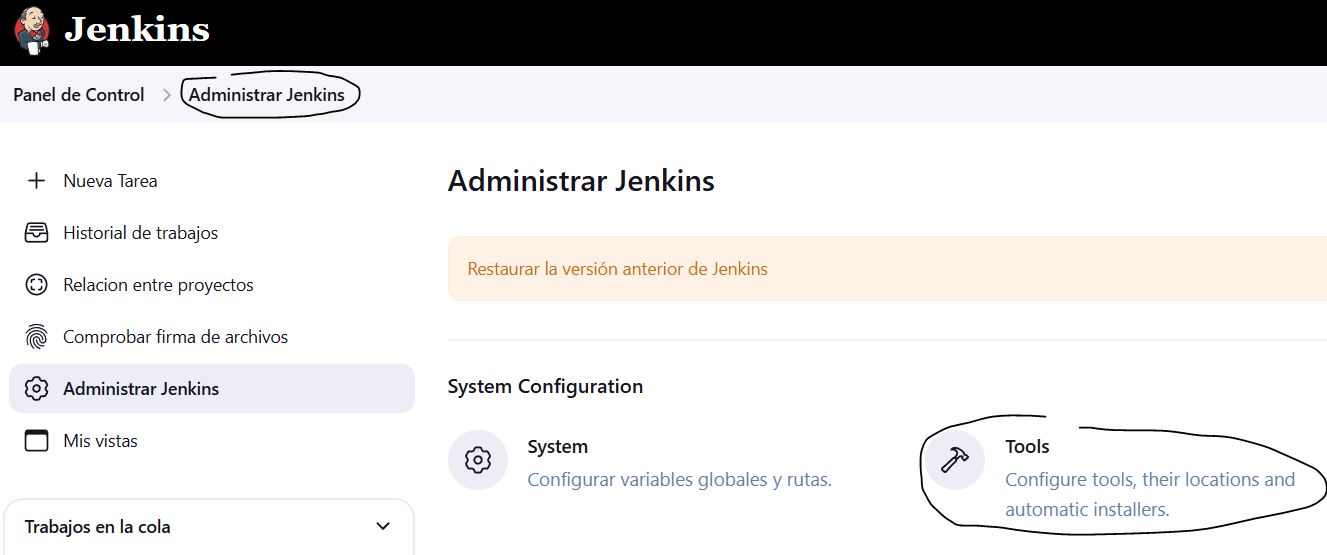The width and height of the screenshot is (1327, 555).
Task: Click the window icon for Mis vistas
Action: [36, 441]
